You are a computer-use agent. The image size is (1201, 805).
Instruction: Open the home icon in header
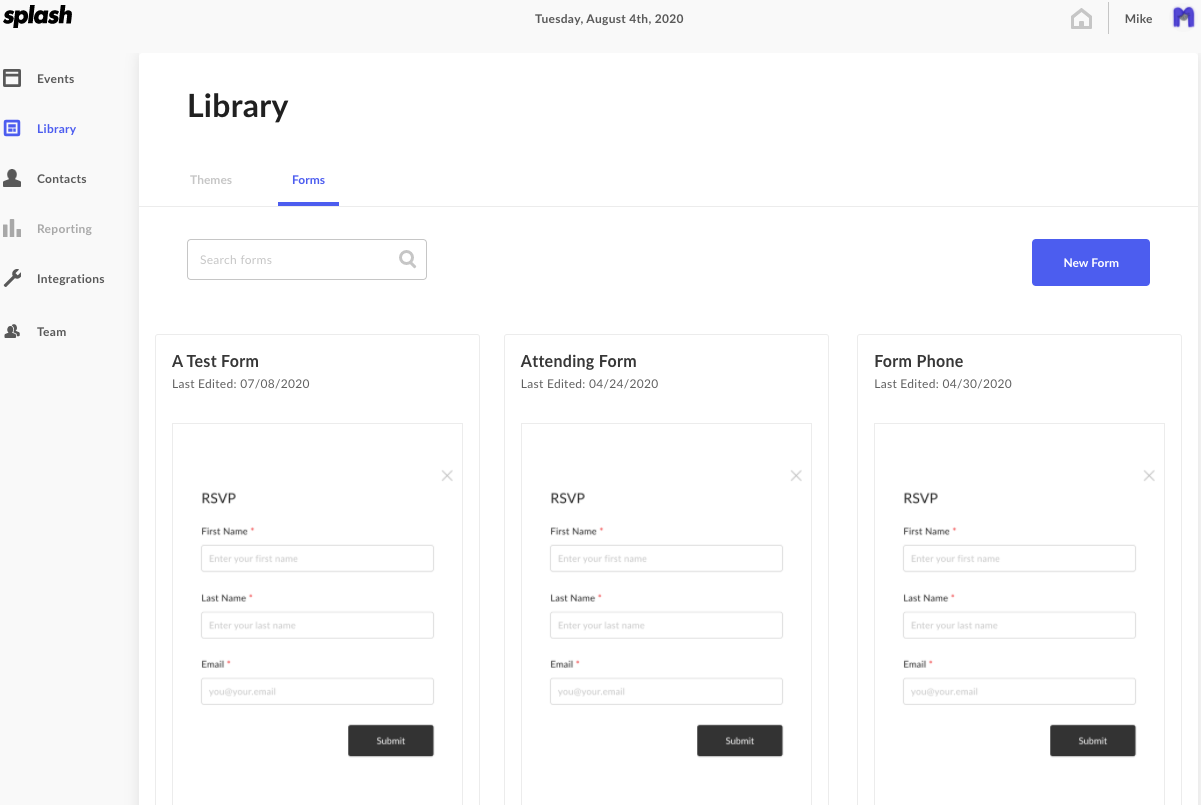[1081, 19]
